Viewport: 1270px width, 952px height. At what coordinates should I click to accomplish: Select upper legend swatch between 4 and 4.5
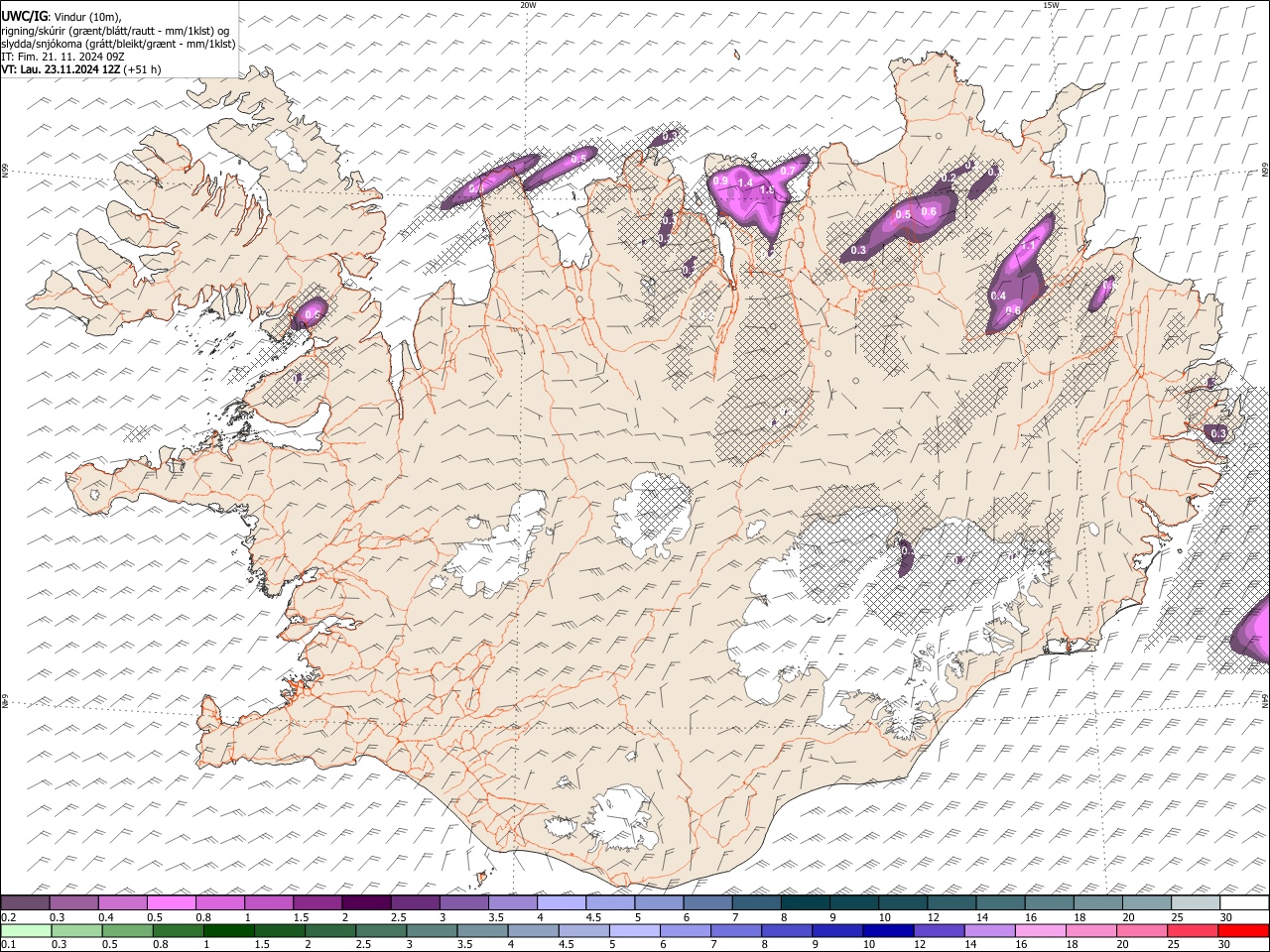(562, 903)
